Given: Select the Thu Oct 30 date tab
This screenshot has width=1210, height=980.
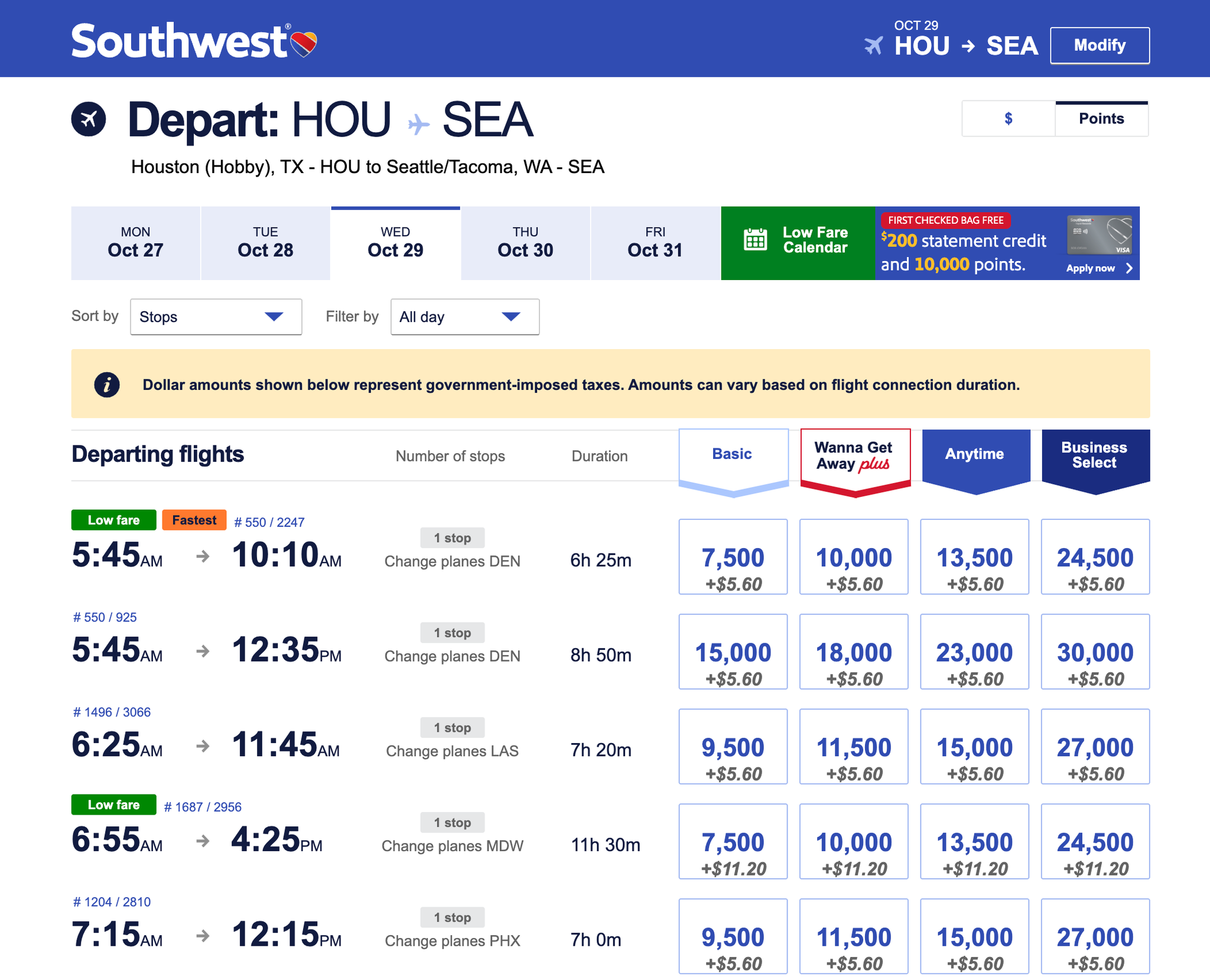Looking at the screenshot, I should tap(525, 243).
